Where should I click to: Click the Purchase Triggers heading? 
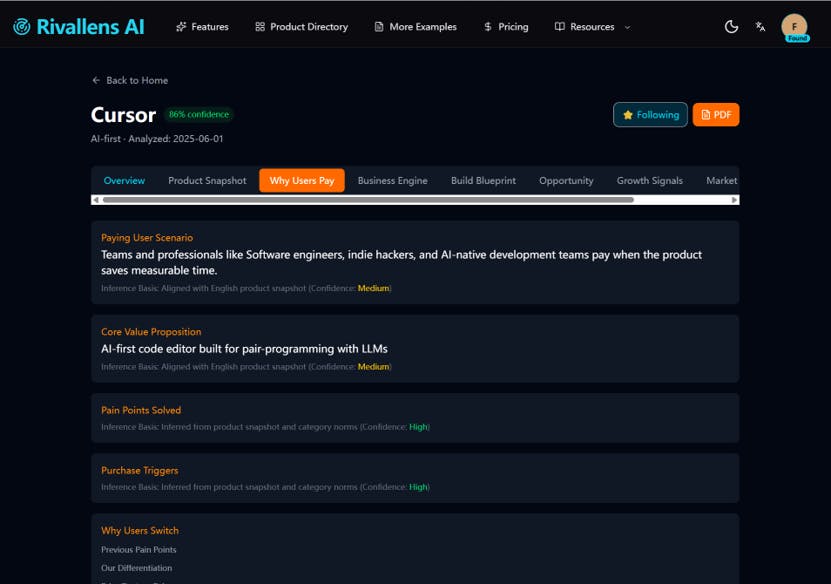[x=139, y=471]
